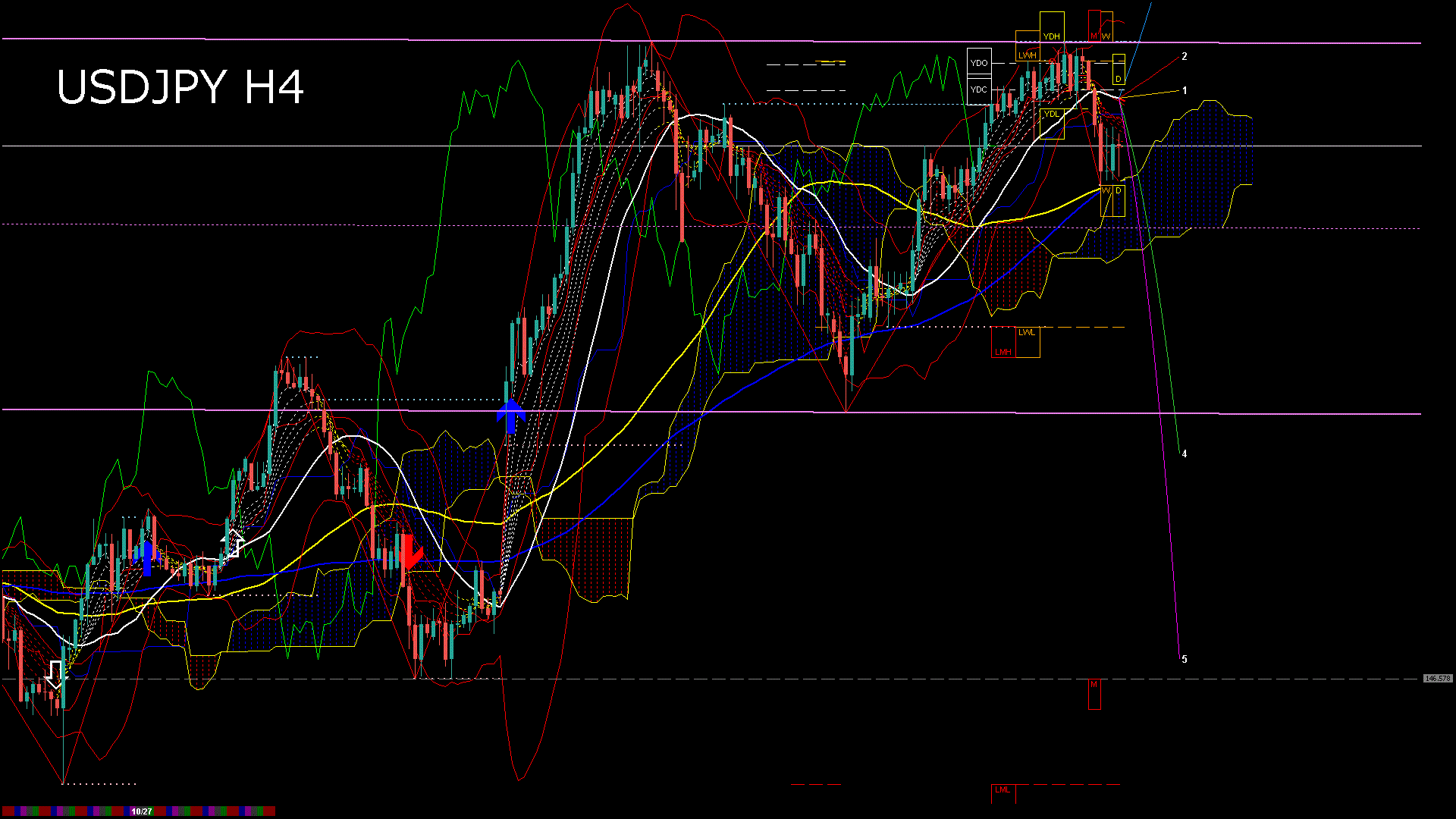Click the red circle marker near the recent highs
This screenshot has height=819, width=1456.
1052,61
